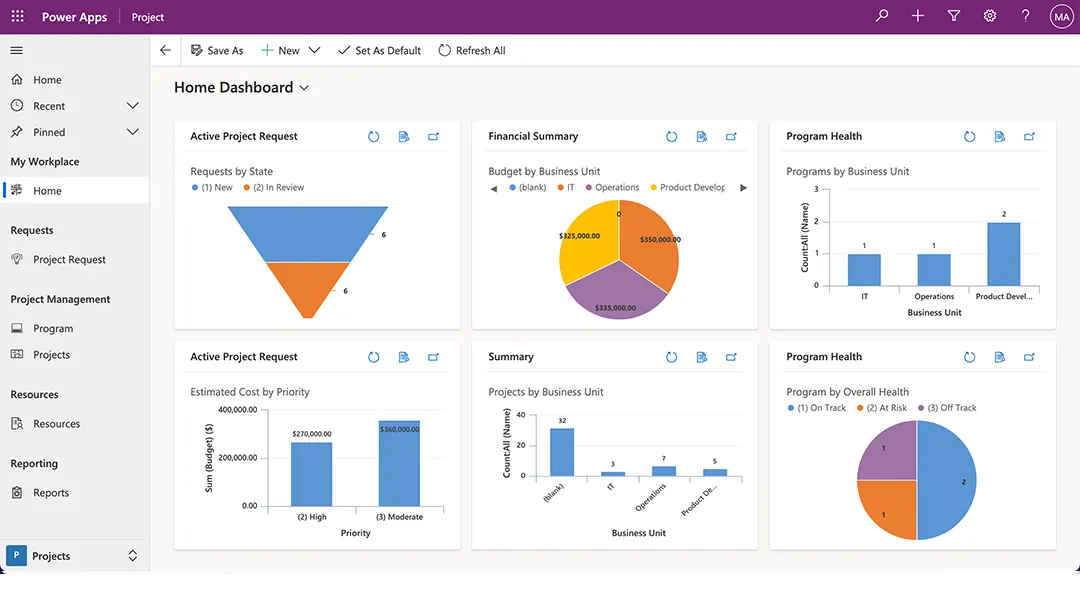
Task: View records behind the Program Health chart
Action: [999, 136]
